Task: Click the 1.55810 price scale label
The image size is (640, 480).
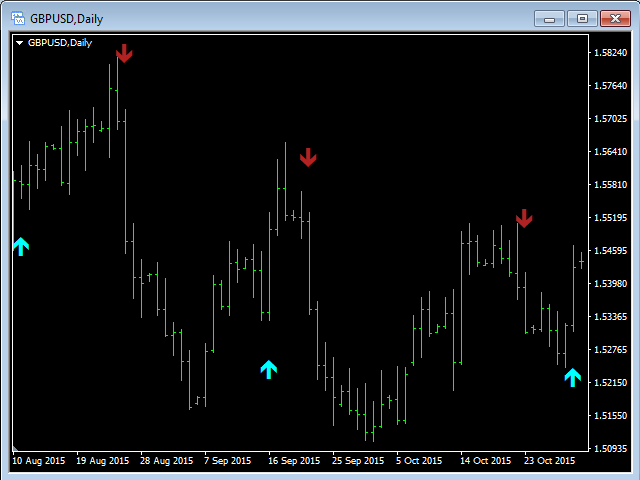Action: pos(610,185)
